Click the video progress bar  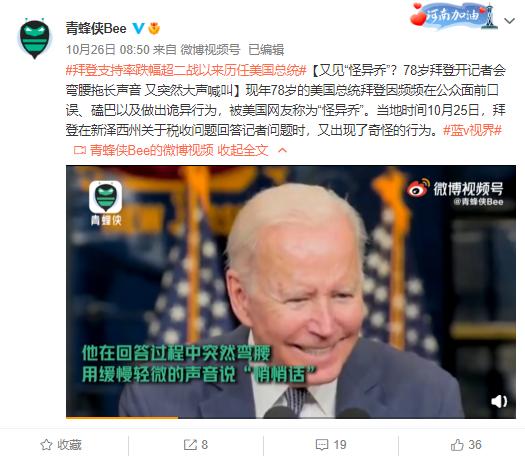[291, 417]
